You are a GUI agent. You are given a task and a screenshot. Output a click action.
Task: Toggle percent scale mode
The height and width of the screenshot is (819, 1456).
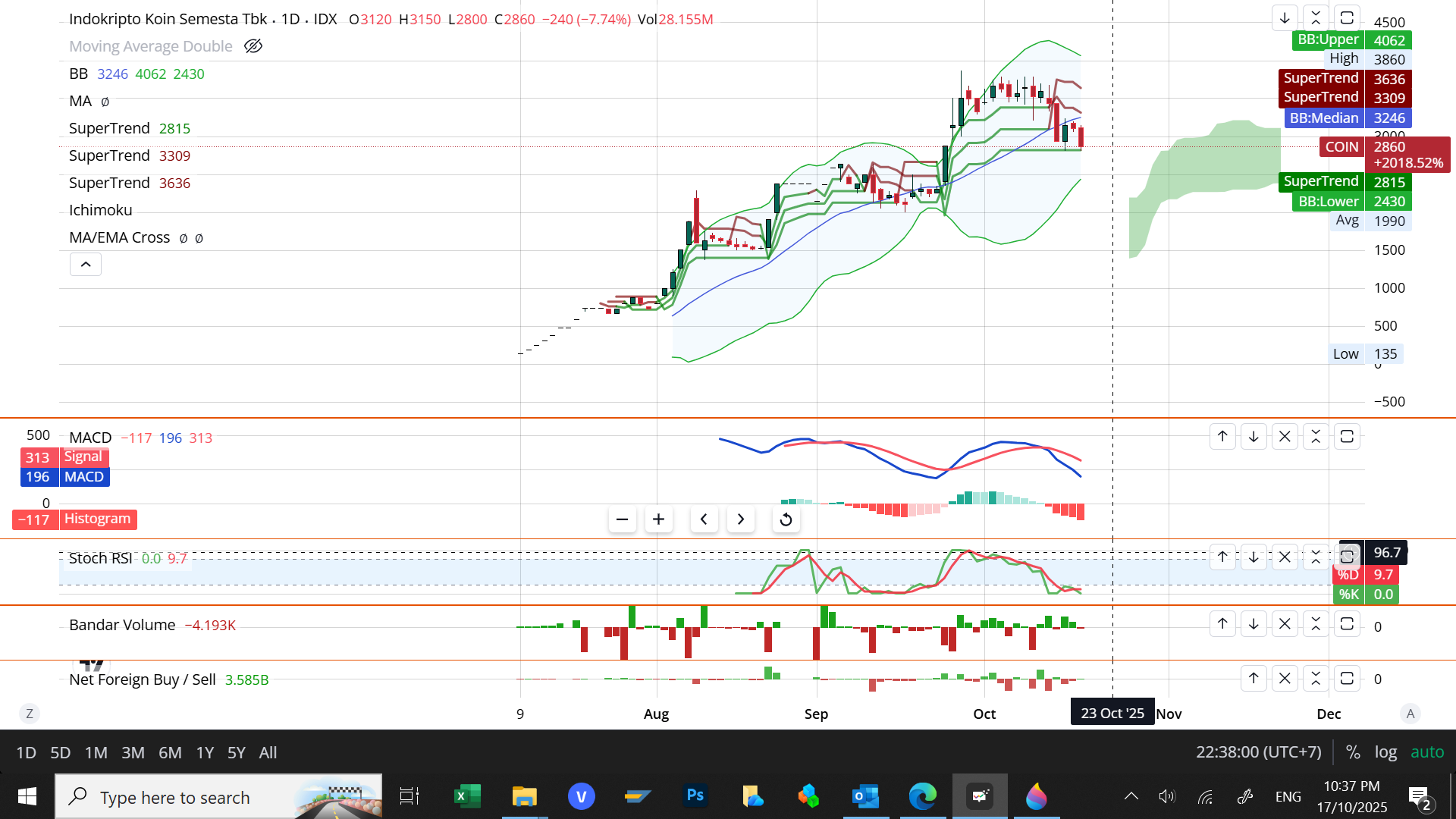point(1352,752)
